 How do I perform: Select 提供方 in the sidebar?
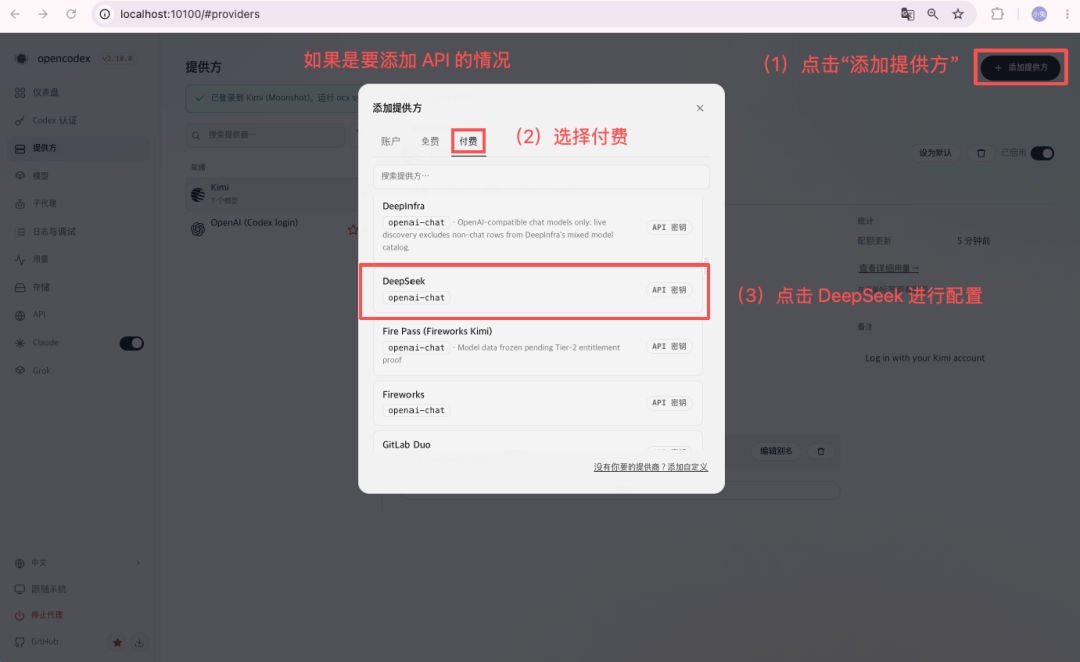tap(78, 148)
